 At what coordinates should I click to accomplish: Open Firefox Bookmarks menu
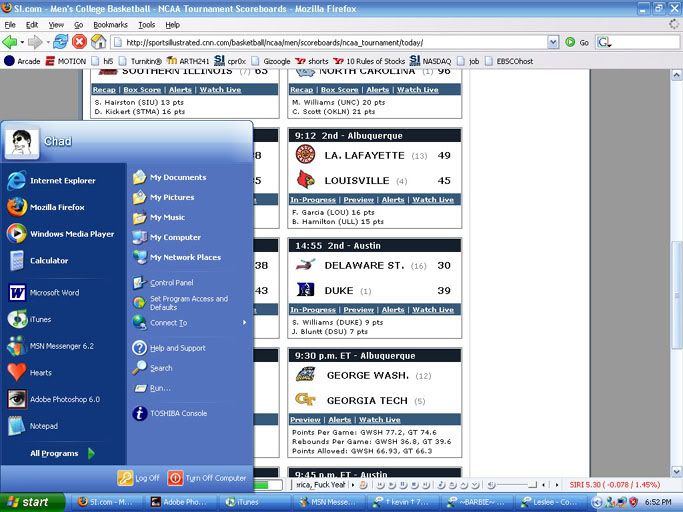(110, 25)
